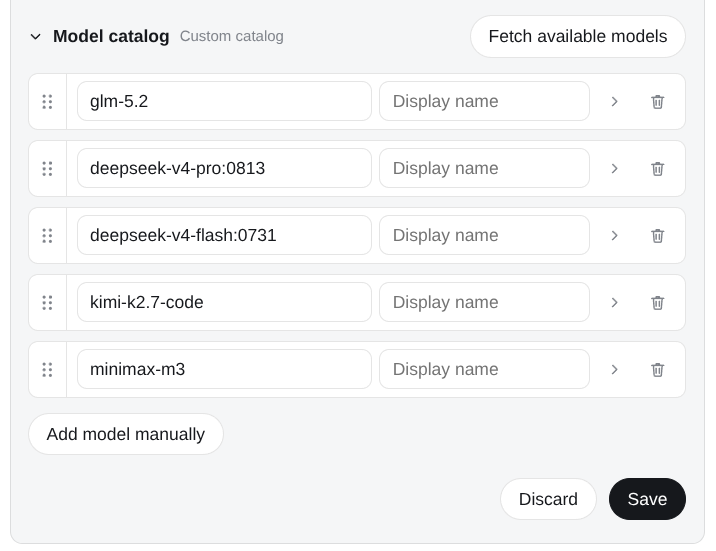Viewport: 716px width, 551px height.
Task: Collapse the Model catalog section
Action: coord(36,37)
